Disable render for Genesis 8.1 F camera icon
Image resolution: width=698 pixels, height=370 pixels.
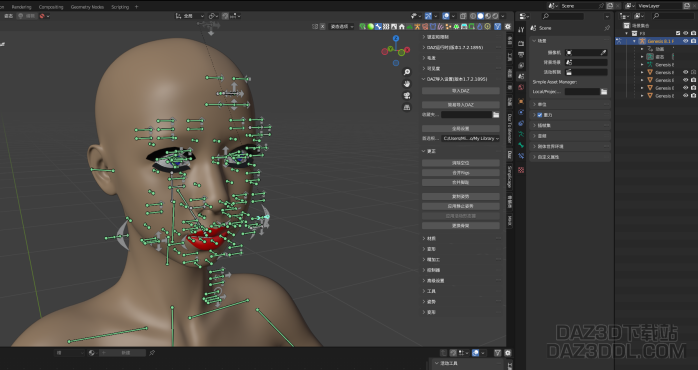[x=693, y=41]
